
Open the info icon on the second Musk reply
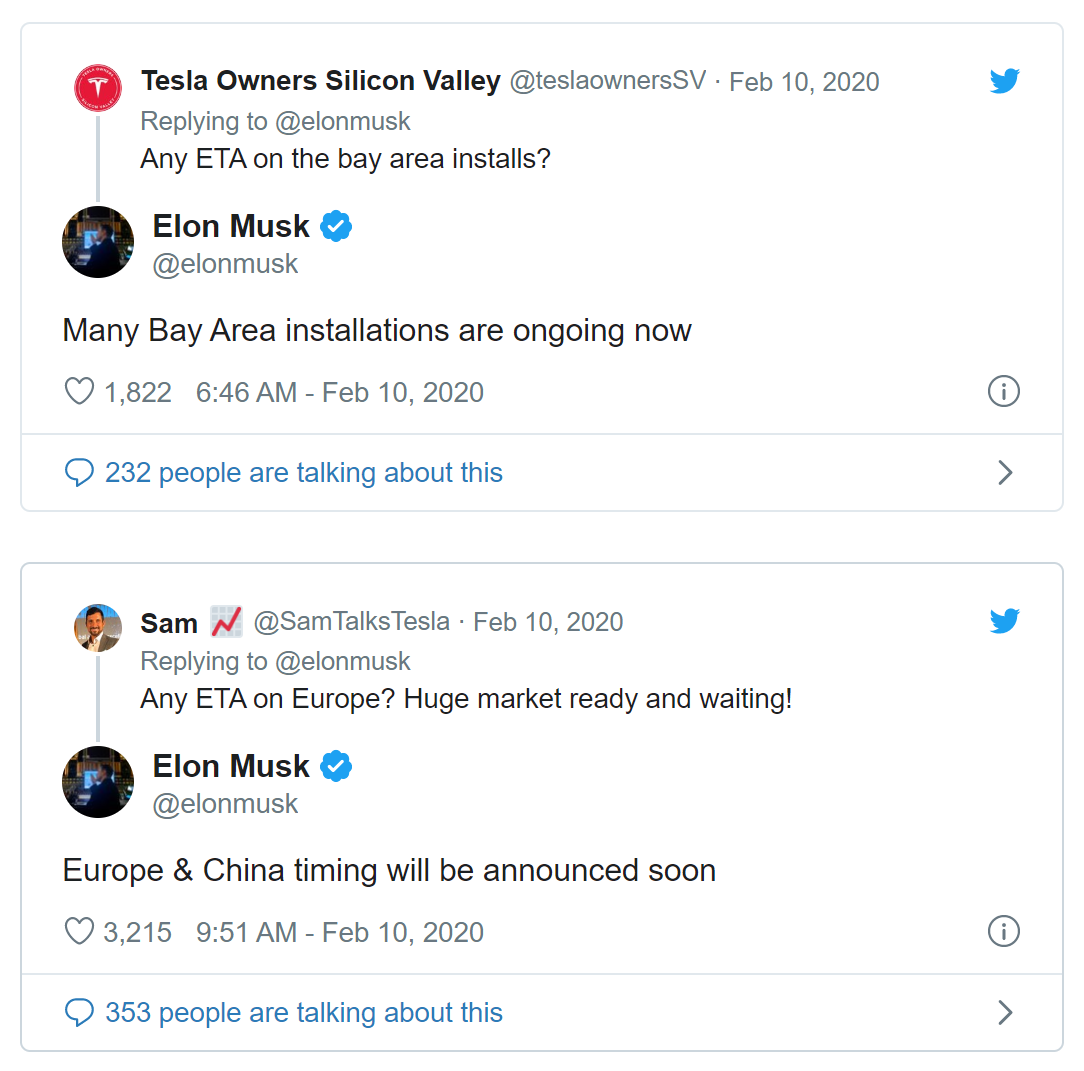pos(1004,931)
